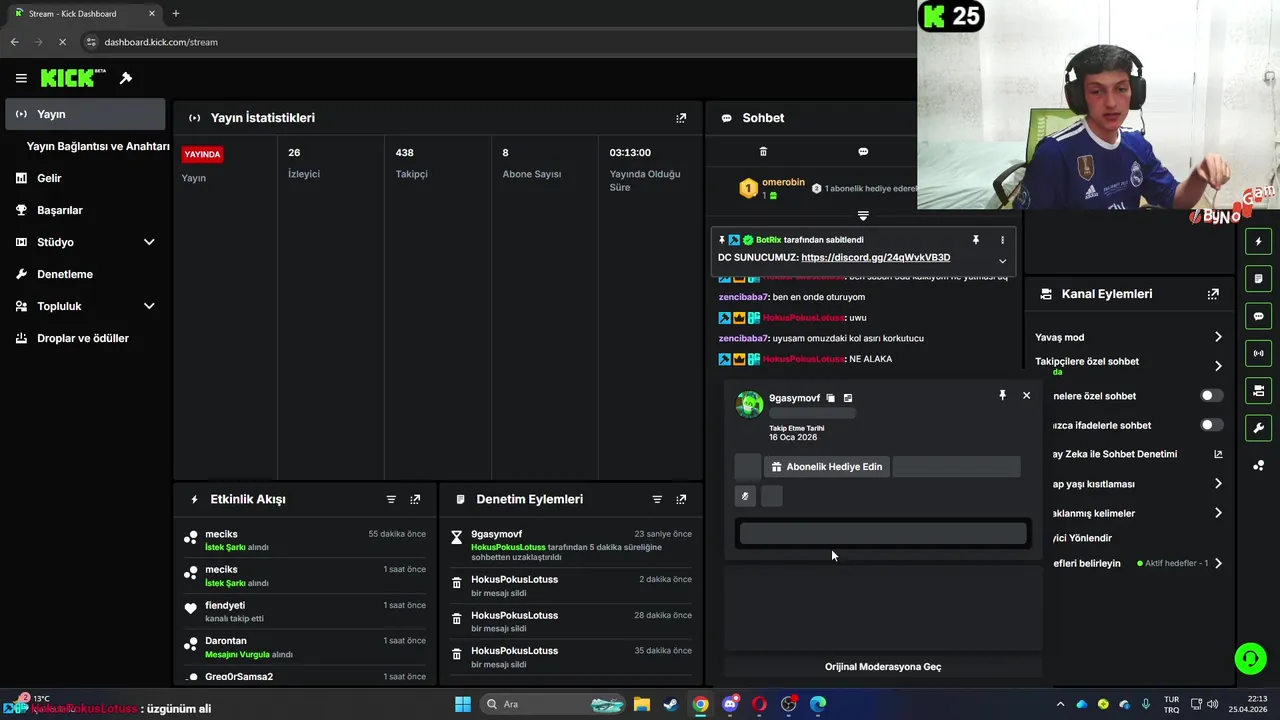Click the İzleyici Yönlendir option
Image resolution: width=1280 pixels, height=720 pixels.
coord(1082,538)
